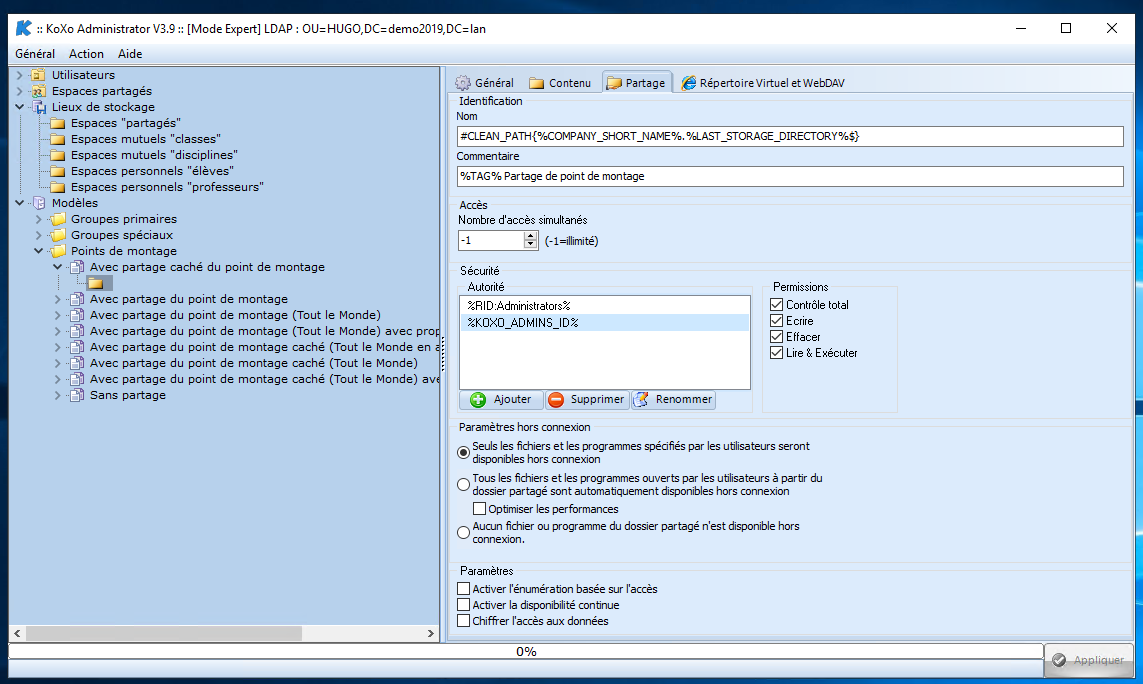Screen dimensions: 1143x684
Task: Click the Nom input field
Action: click(789, 136)
